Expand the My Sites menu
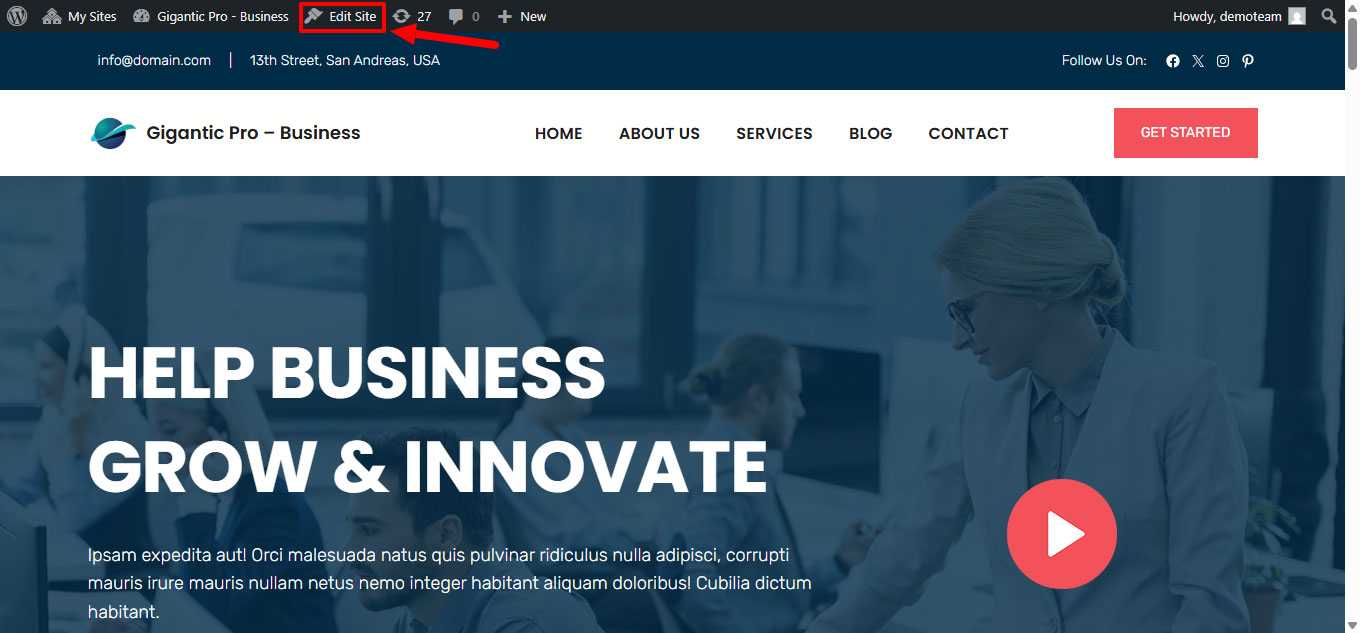Image resolution: width=1360 pixels, height=633 pixels. pyautogui.click(x=79, y=16)
